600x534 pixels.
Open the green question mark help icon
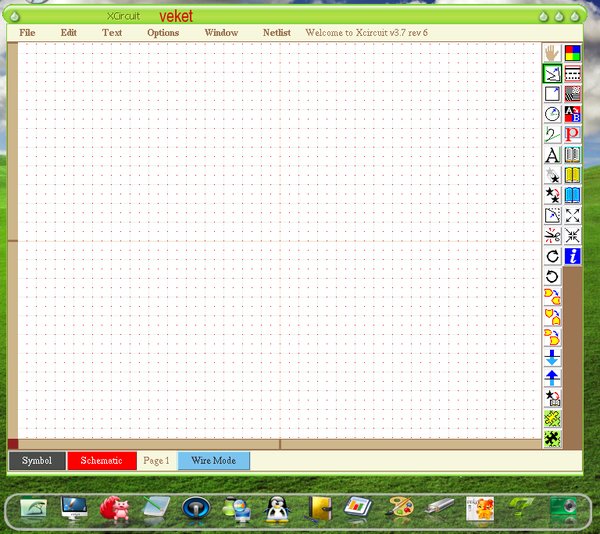point(520,508)
